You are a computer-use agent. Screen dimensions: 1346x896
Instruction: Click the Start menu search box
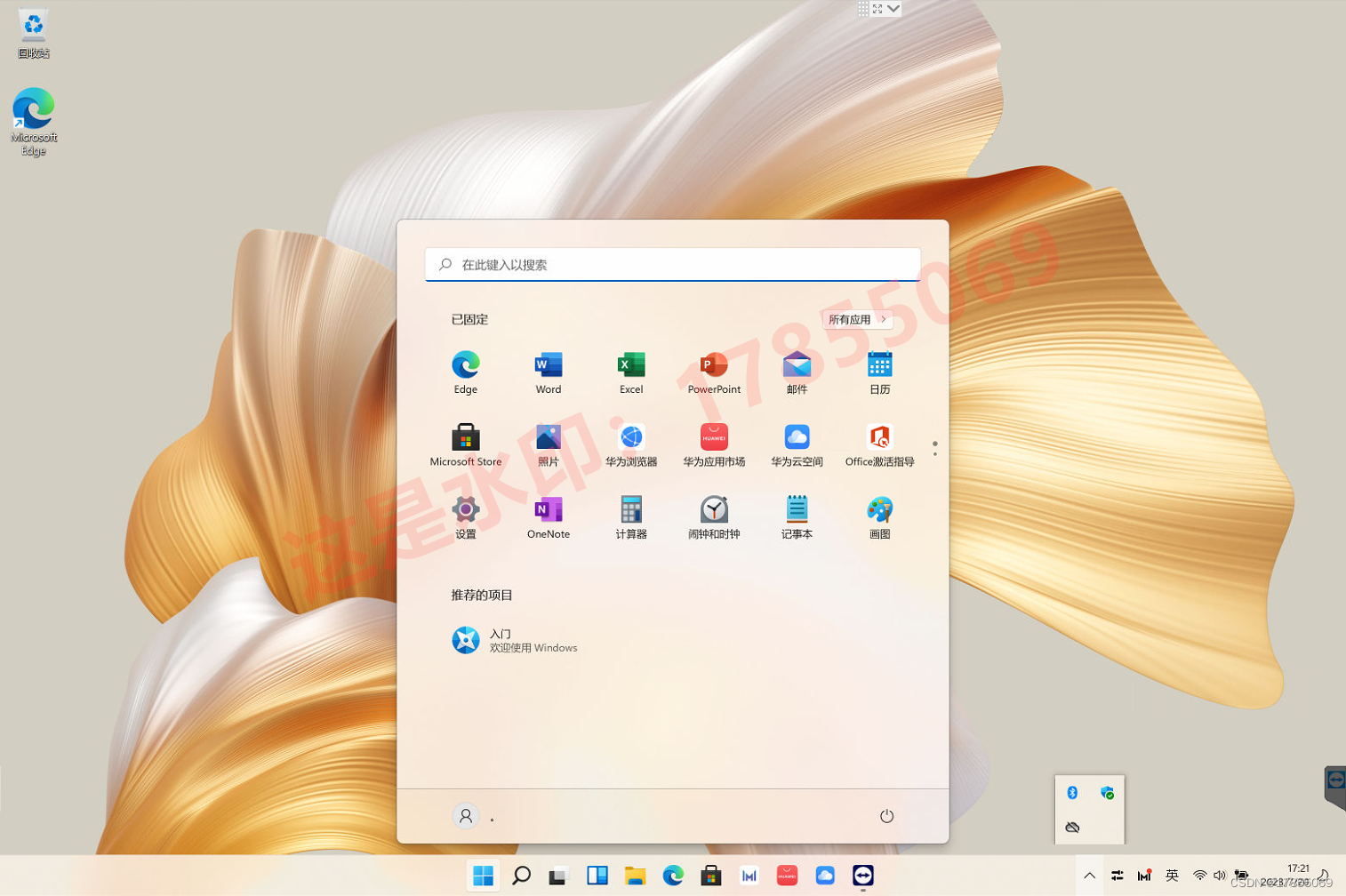pos(672,264)
